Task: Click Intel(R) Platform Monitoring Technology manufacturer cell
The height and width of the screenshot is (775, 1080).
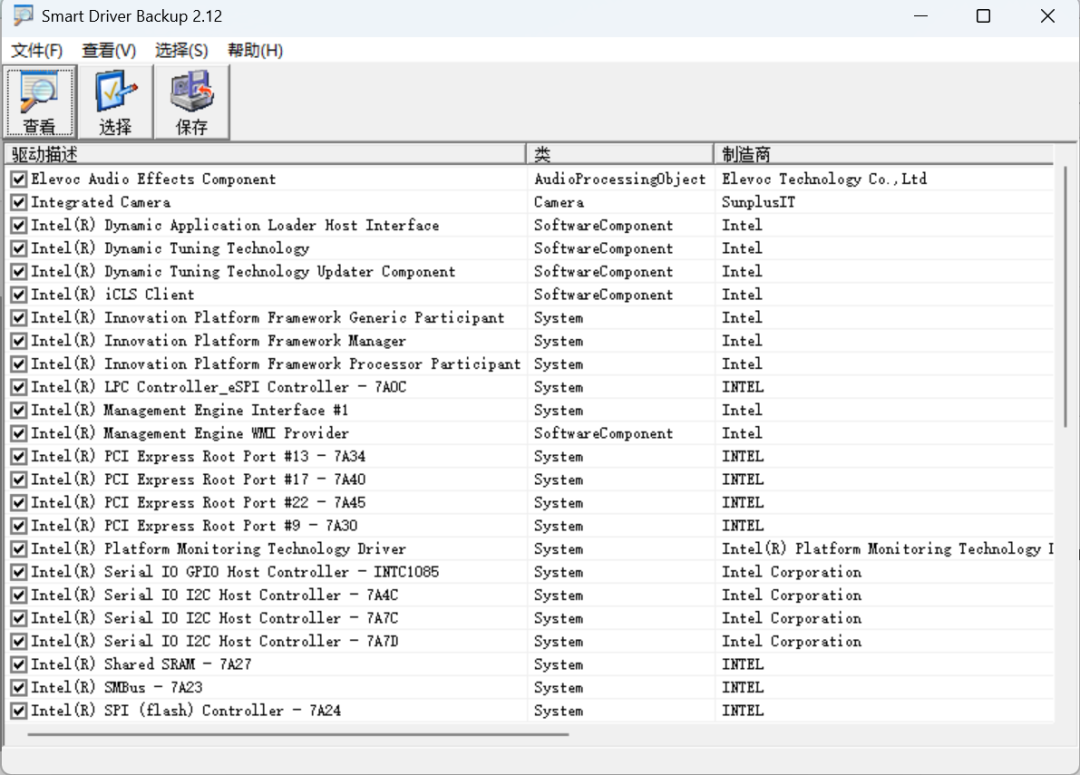Action: tap(887, 549)
